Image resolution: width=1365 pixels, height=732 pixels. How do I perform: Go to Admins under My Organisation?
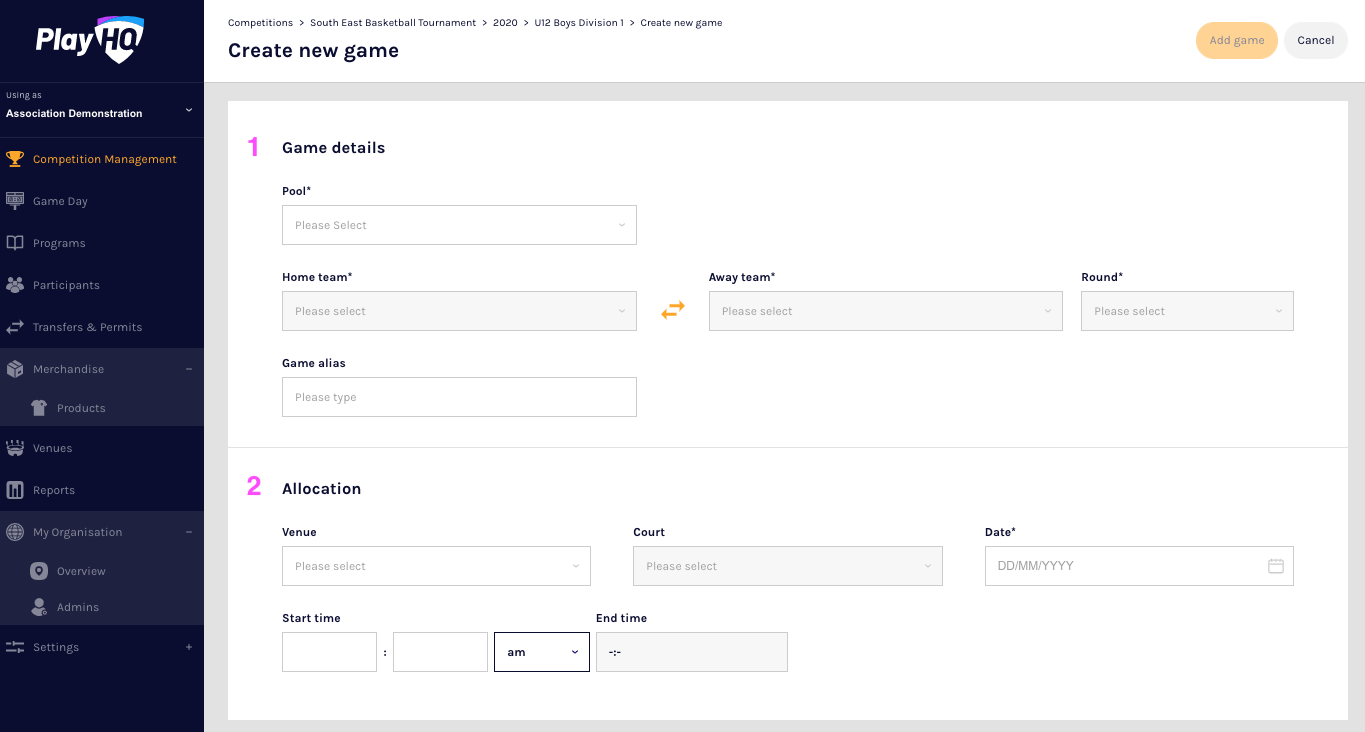(78, 607)
